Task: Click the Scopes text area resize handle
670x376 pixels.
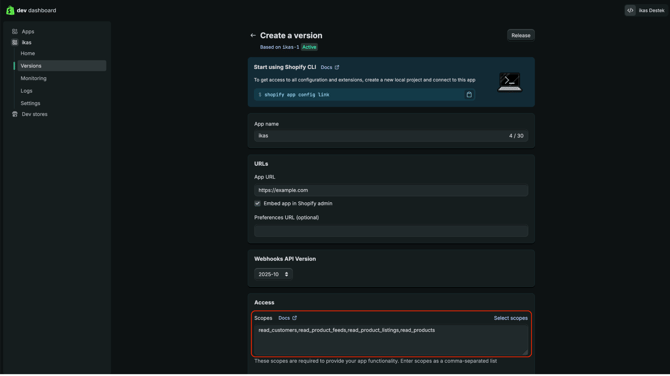Action: (x=525, y=352)
